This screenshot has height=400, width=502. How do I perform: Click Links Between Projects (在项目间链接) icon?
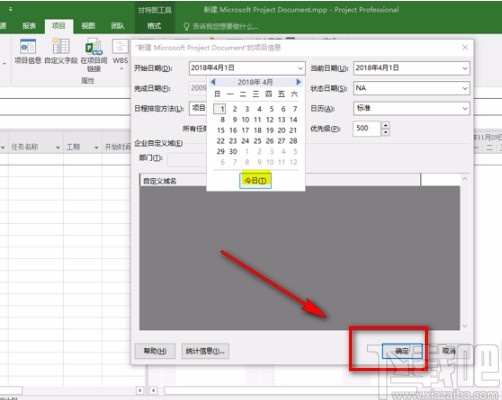pos(94,55)
